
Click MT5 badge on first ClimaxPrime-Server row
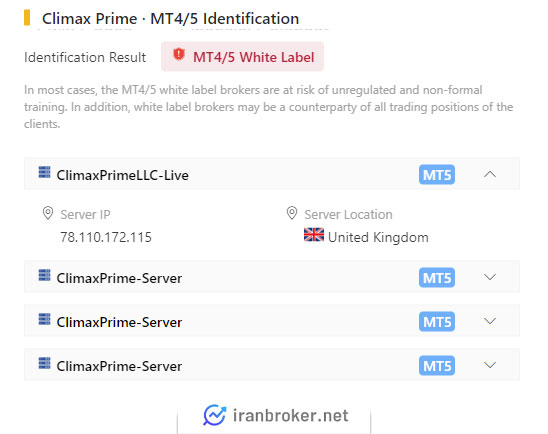(x=437, y=277)
